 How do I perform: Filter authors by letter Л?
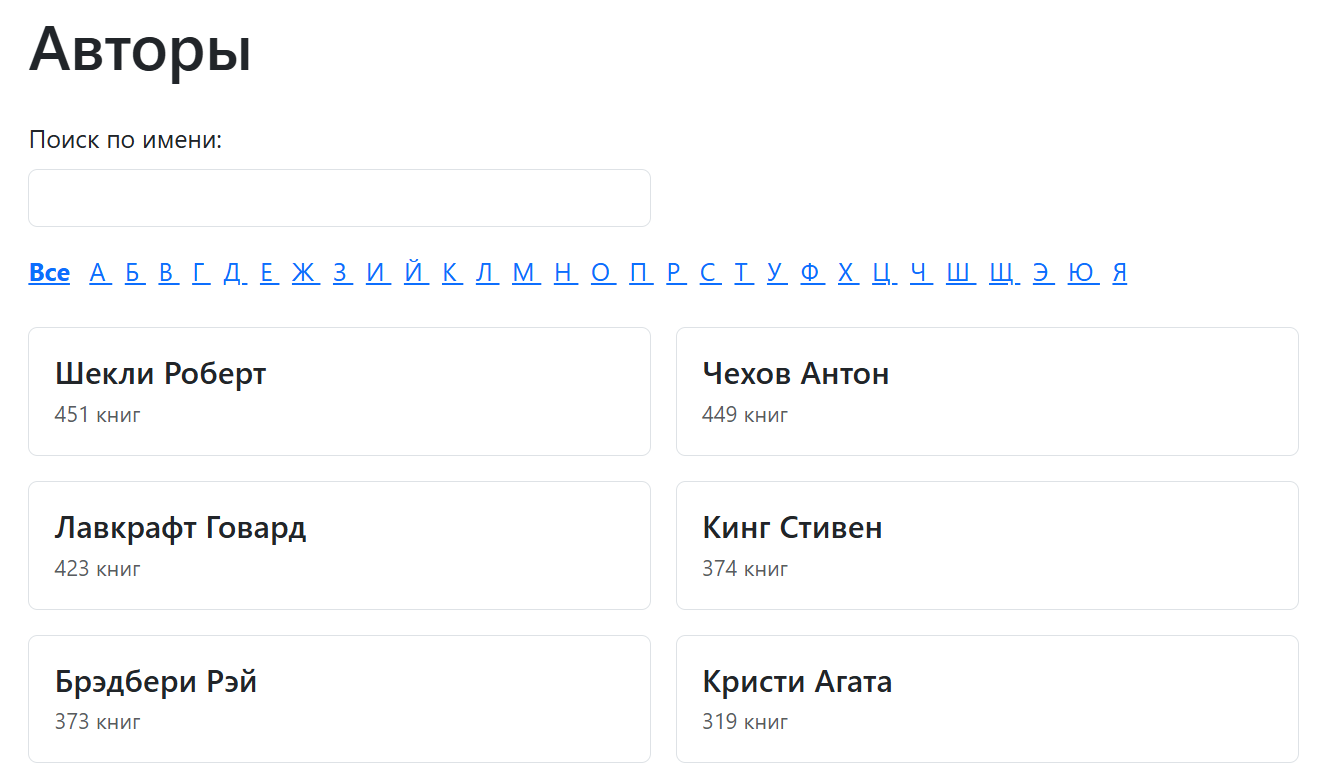pos(487,272)
